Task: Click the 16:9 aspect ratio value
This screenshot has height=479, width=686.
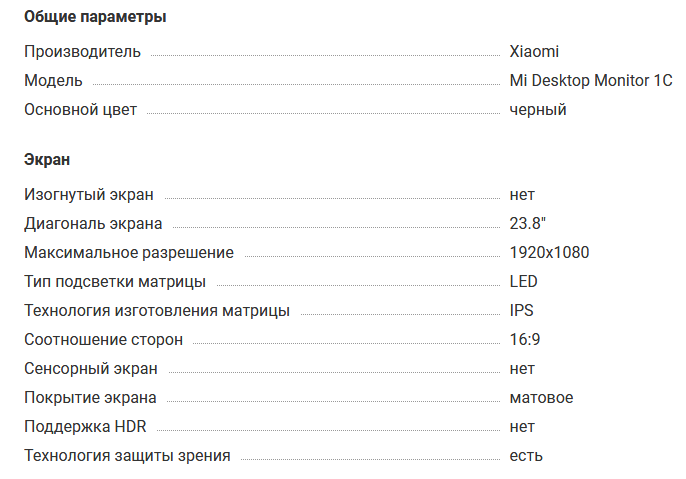Action: point(525,340)
